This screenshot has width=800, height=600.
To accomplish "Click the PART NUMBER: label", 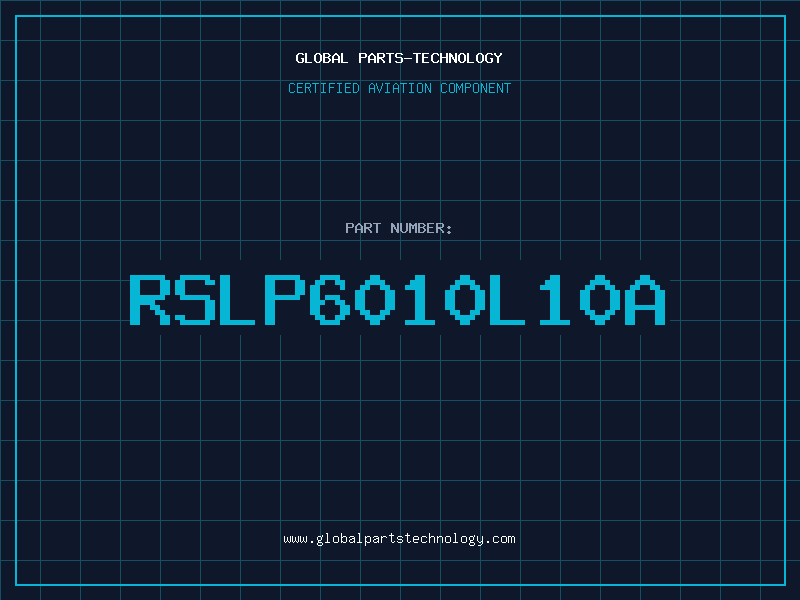I will 399,228.
